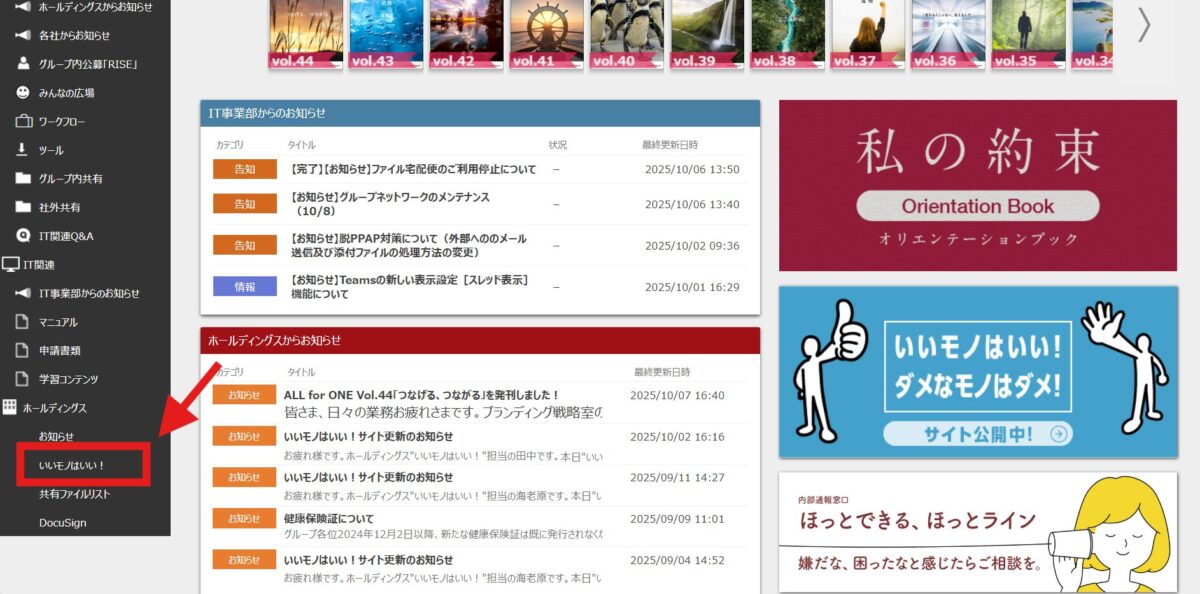Open the 私の約束 Orientation Book banner
This screenshot has width=1200, height=594.
(977, 185)
